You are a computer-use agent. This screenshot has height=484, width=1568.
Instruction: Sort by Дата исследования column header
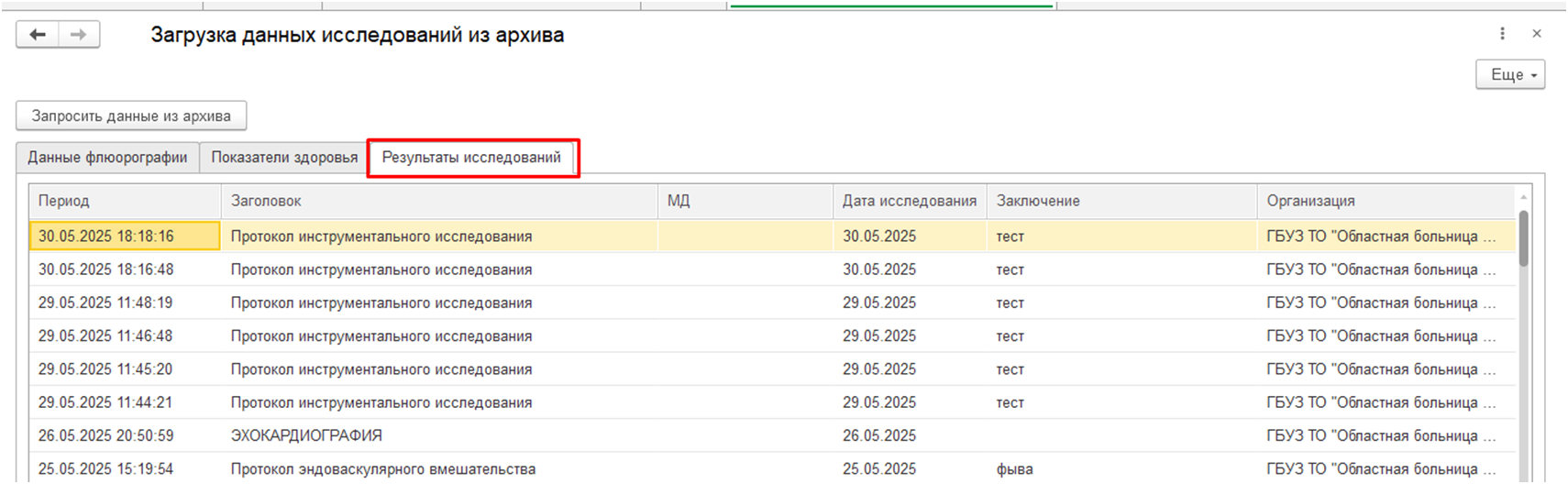pos(909,201)
